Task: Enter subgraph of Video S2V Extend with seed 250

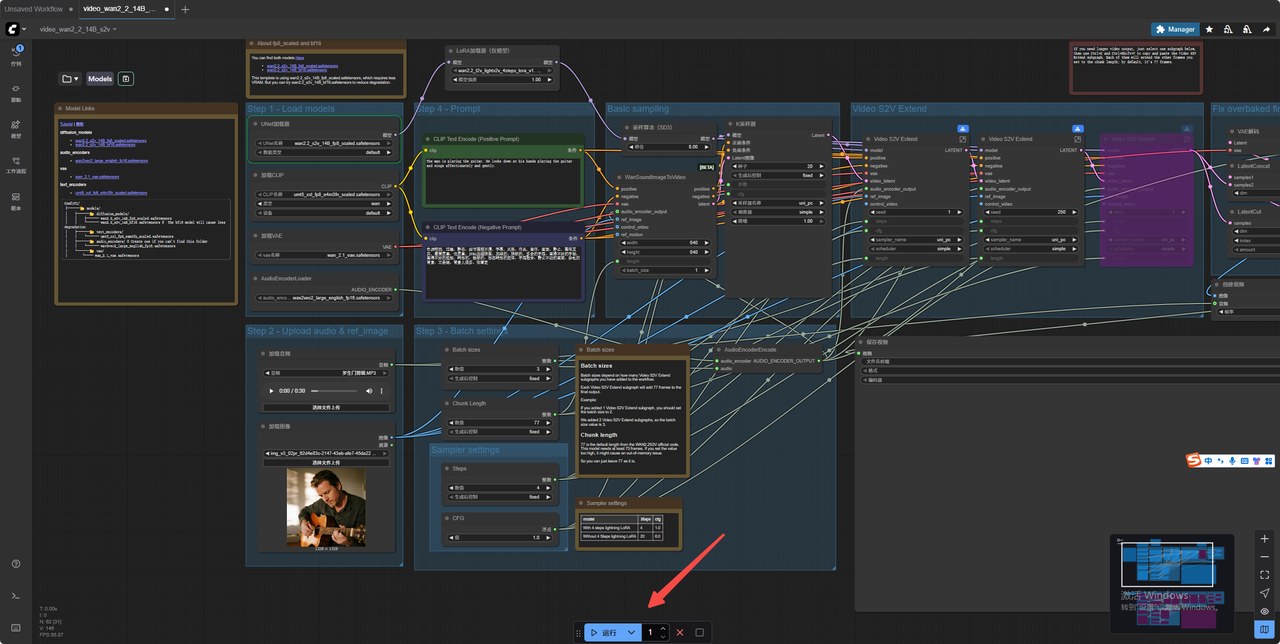Action: tap(1078, 139)
